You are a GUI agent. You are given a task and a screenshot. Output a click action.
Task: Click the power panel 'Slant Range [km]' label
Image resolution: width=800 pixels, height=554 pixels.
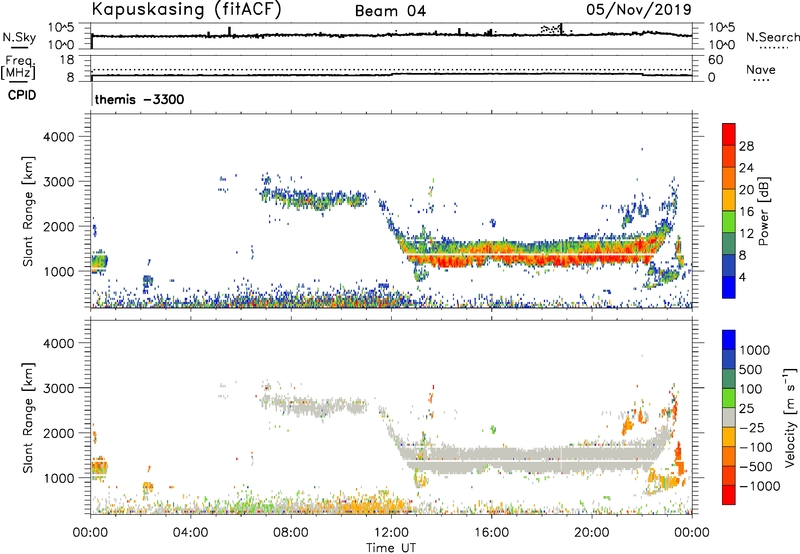28,212
